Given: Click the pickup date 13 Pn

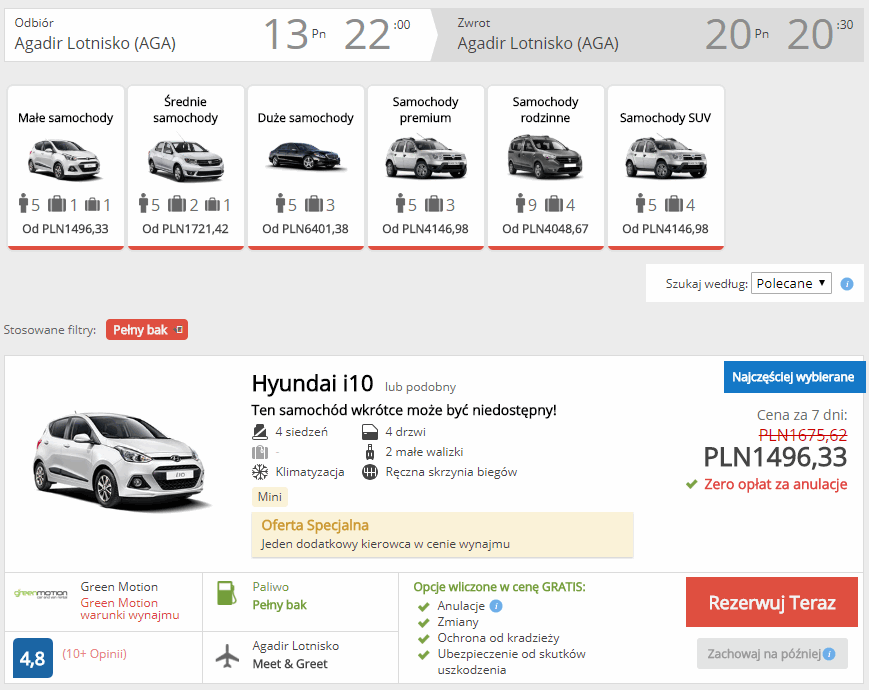Looking at the screenshot, I should (294, 34).
